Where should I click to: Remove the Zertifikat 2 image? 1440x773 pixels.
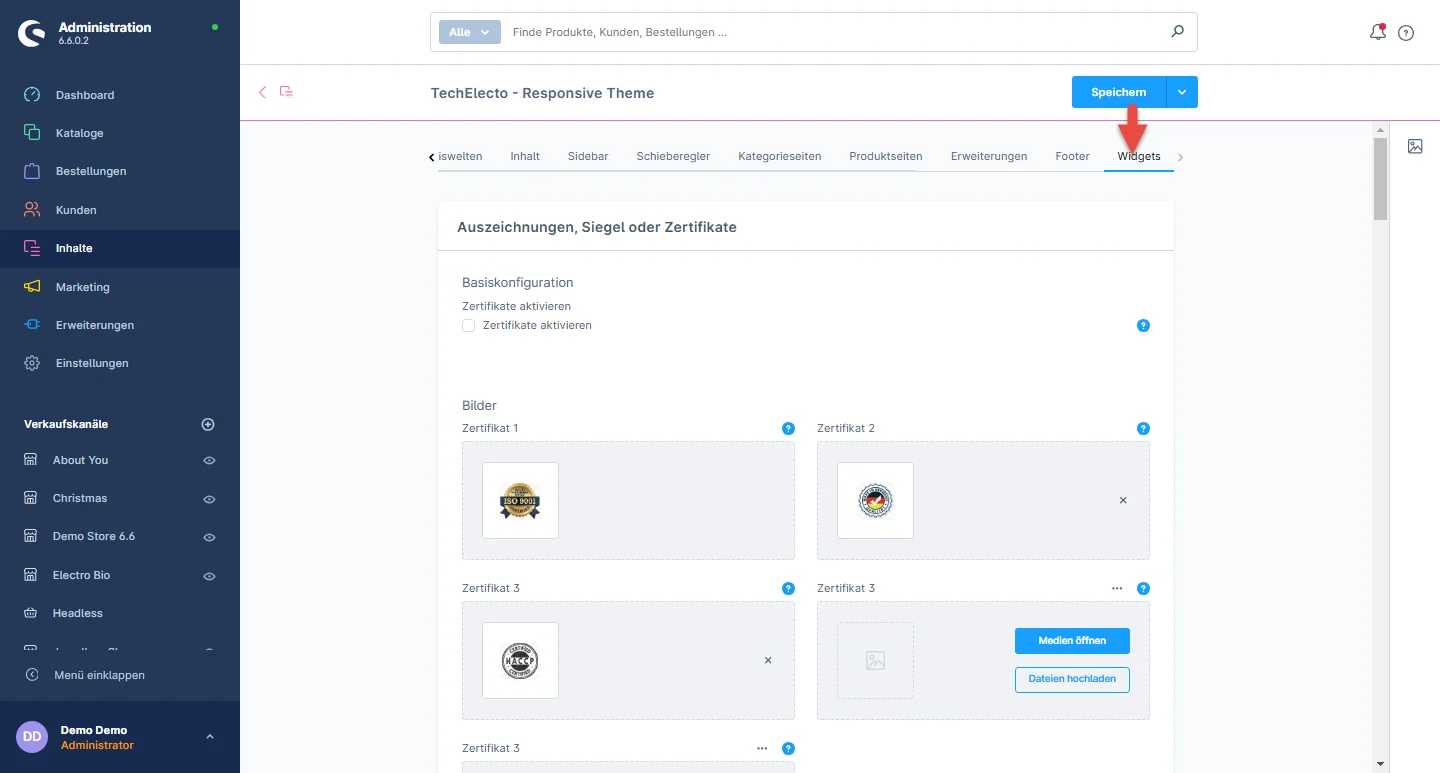pos(1122,500)
